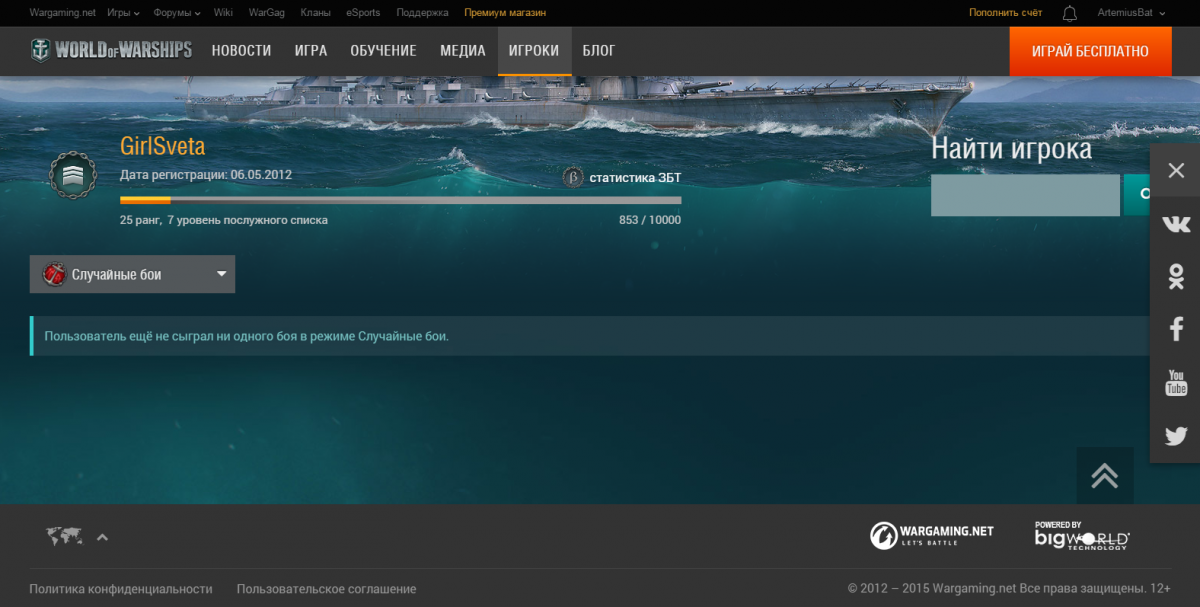Click the beta statistics coin icon

[x=573, y=178]
